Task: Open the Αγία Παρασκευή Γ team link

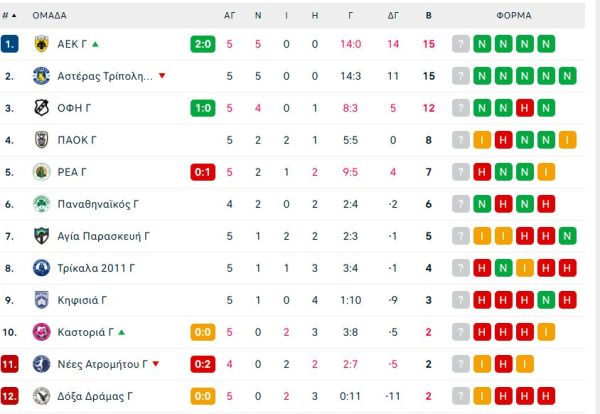Action: [x=105, y=236]
